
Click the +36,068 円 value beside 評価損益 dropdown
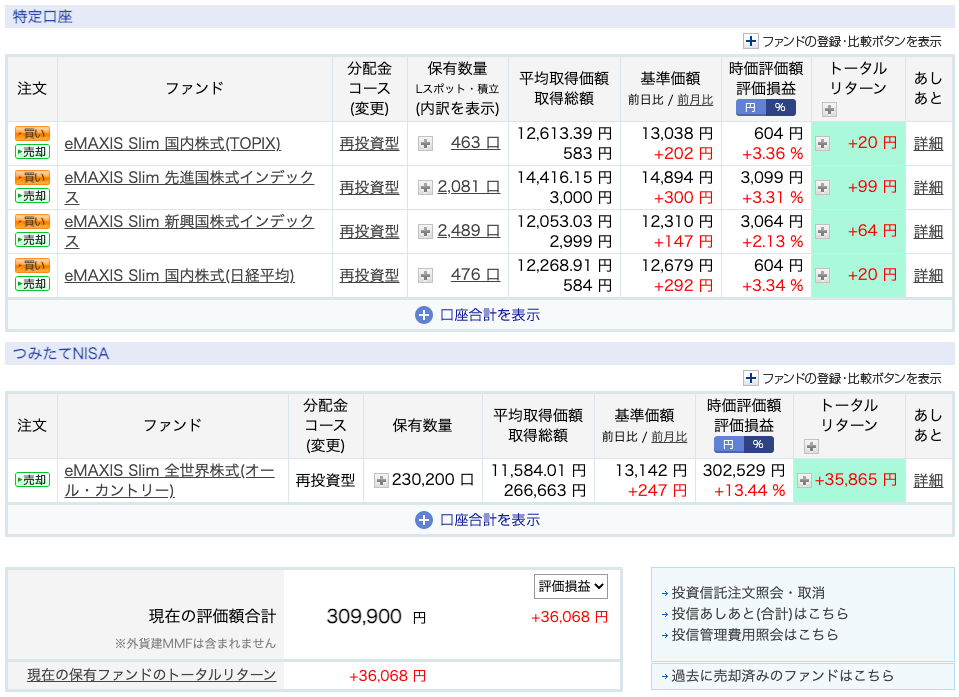569,618
